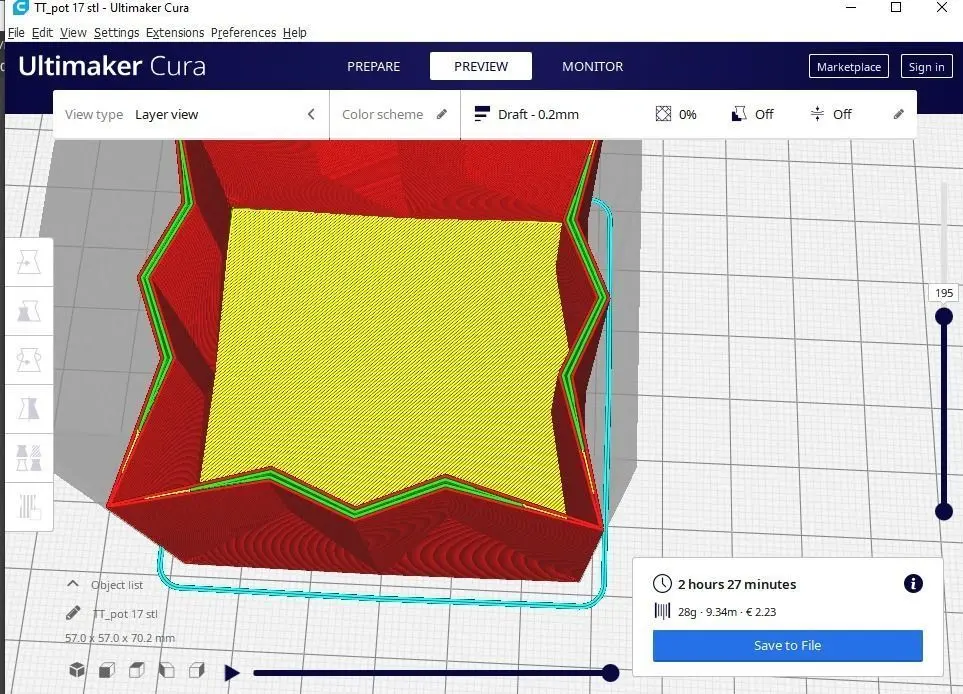Click the adhesion Off icon

click(817, 114)
